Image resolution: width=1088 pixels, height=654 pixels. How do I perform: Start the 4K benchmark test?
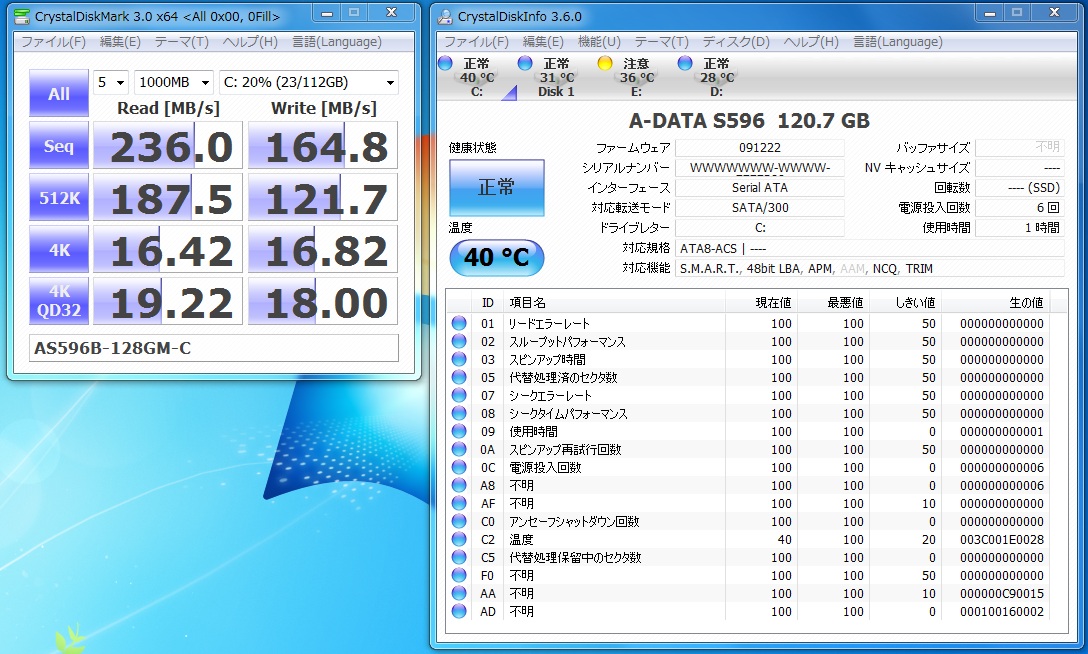(x=59, y=250)
